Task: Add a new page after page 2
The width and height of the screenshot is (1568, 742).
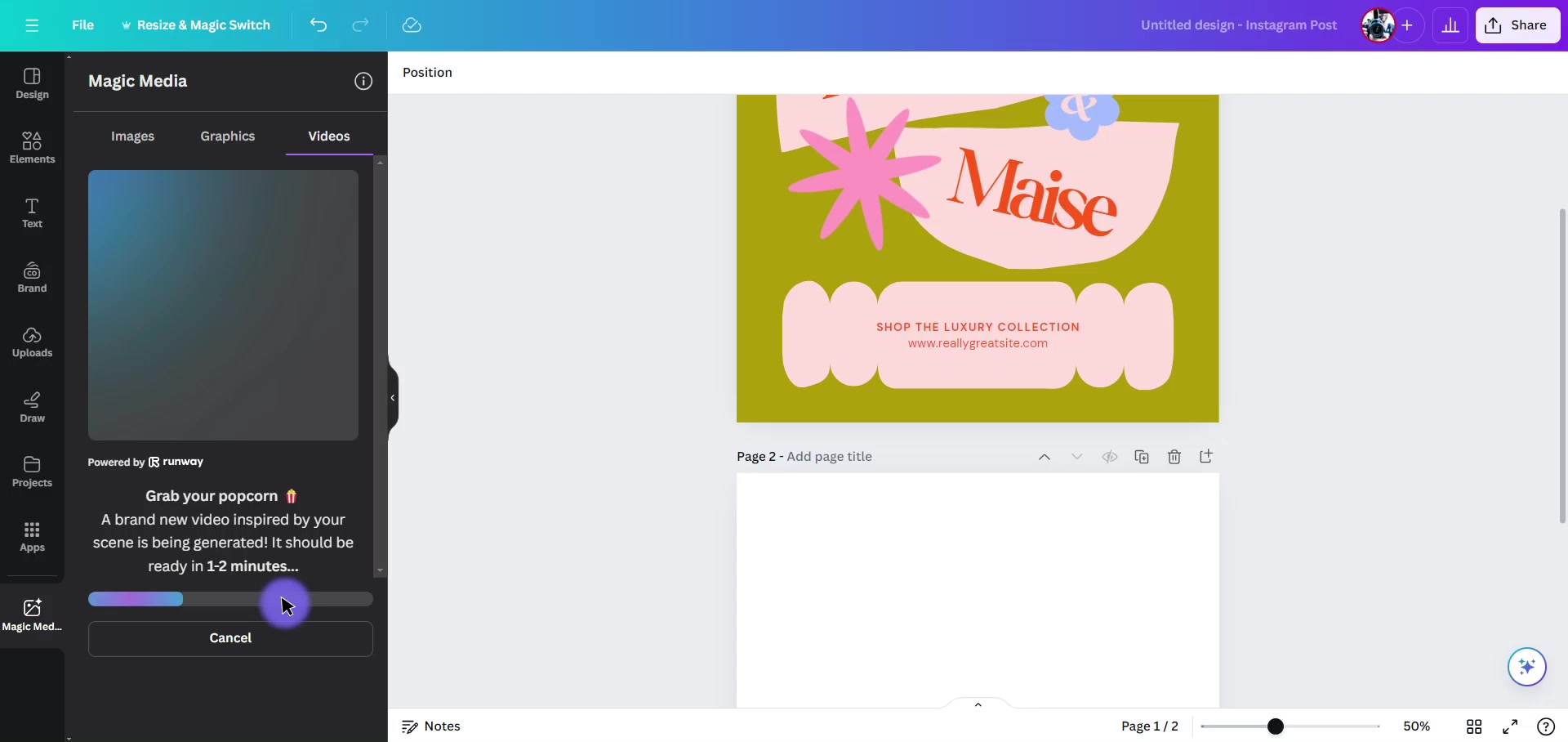Action: pyautogui.click(x=1206, y=457)
